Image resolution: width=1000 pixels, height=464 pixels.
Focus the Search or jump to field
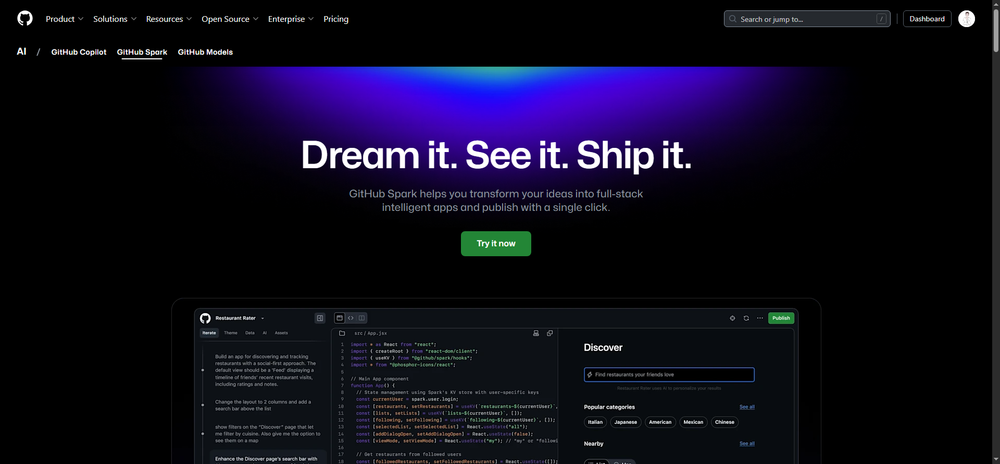pyautogui.click(x=807, y=19)
